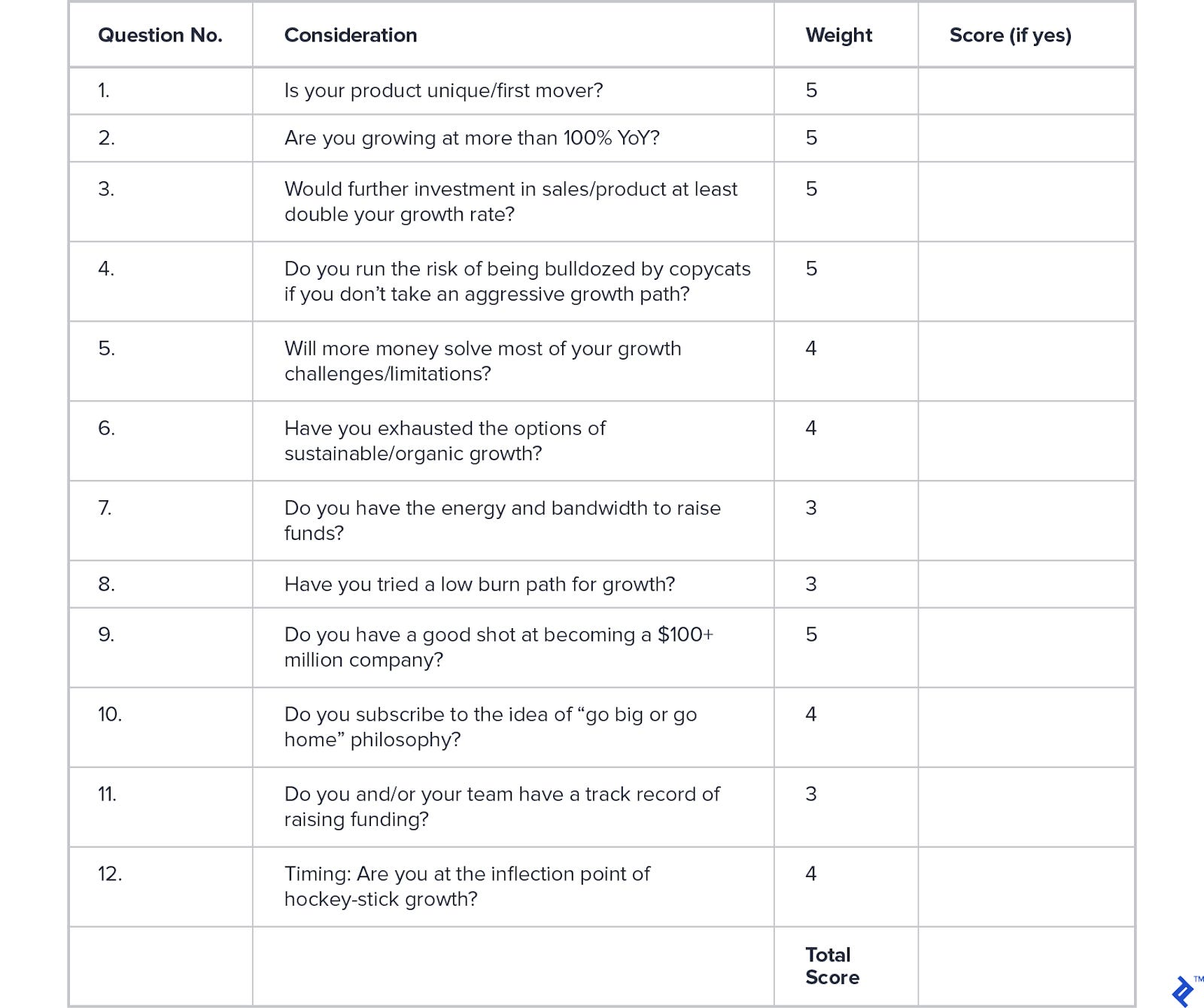Click the 'Score (if yes)' column header

point(1010,35)
